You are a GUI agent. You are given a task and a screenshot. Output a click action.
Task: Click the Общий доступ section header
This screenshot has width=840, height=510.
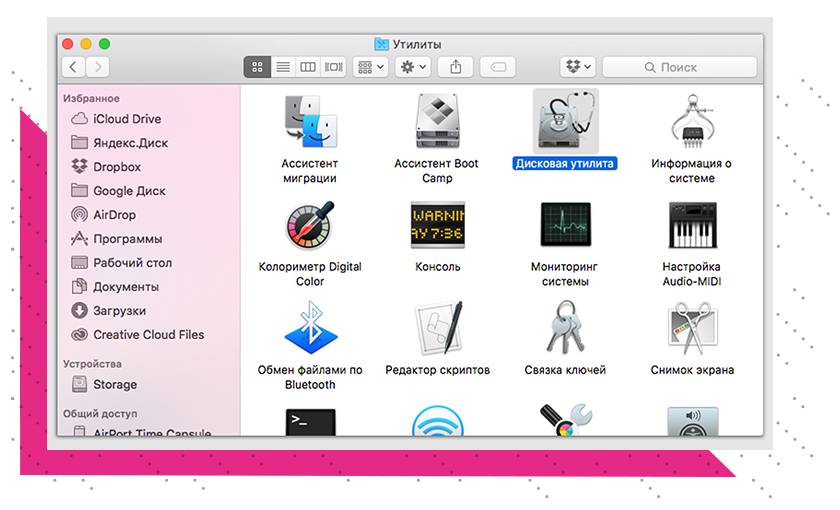pyautogui.click(x=100, y=414)
